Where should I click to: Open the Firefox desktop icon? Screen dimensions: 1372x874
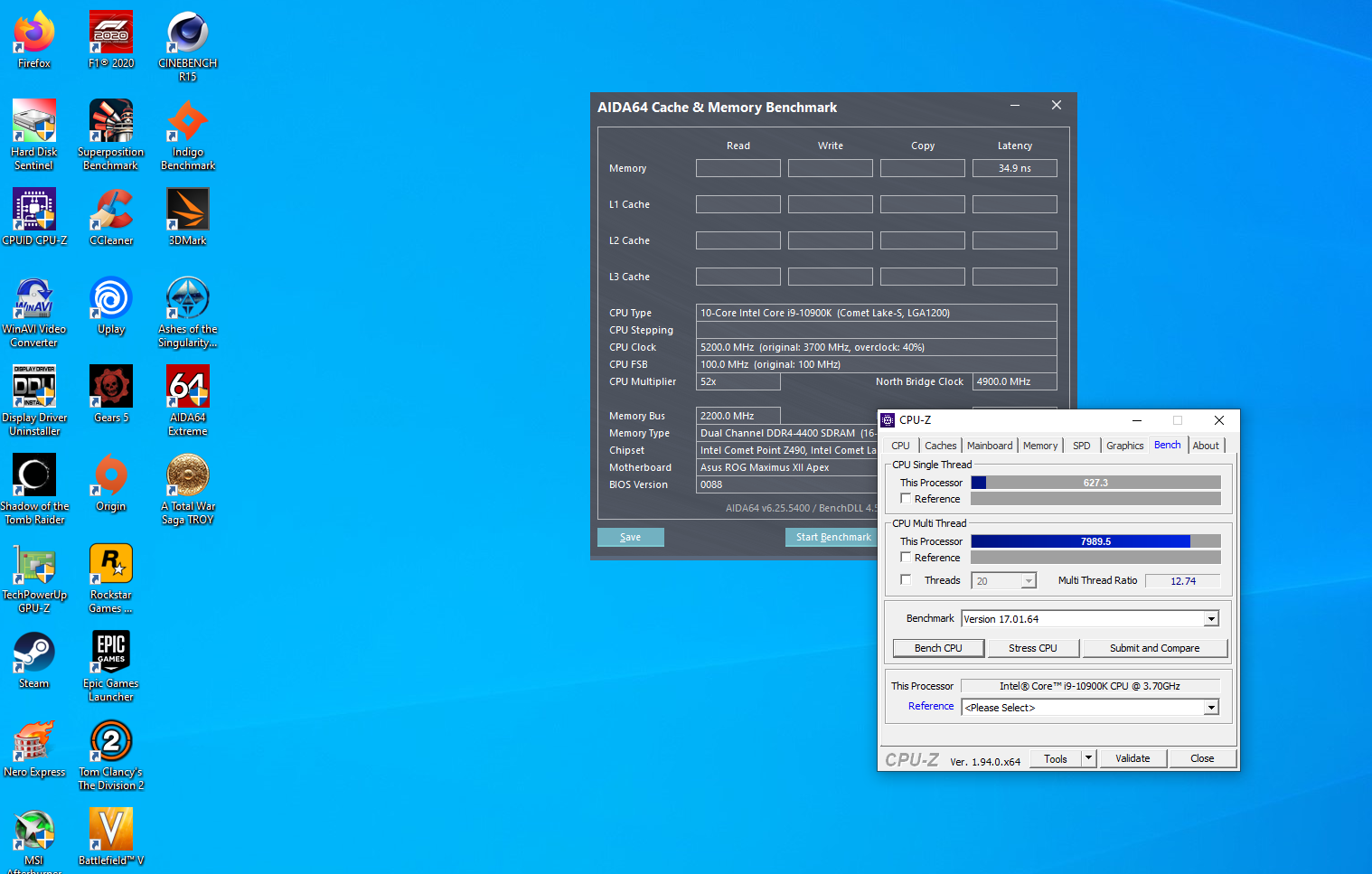[x=34, y=40]
